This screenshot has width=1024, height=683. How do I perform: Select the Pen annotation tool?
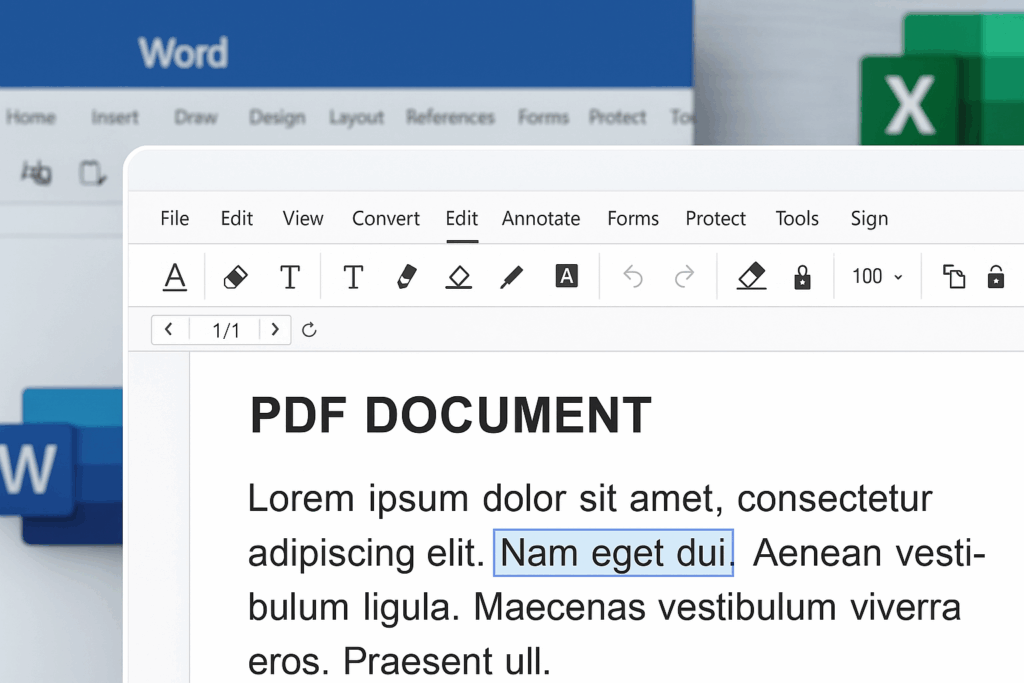click(511, 277)
